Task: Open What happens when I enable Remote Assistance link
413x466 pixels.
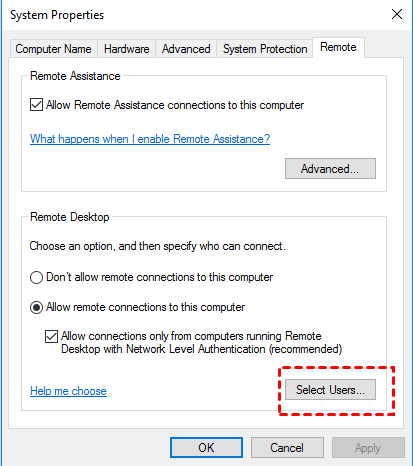Action: (x=150, y=139)
